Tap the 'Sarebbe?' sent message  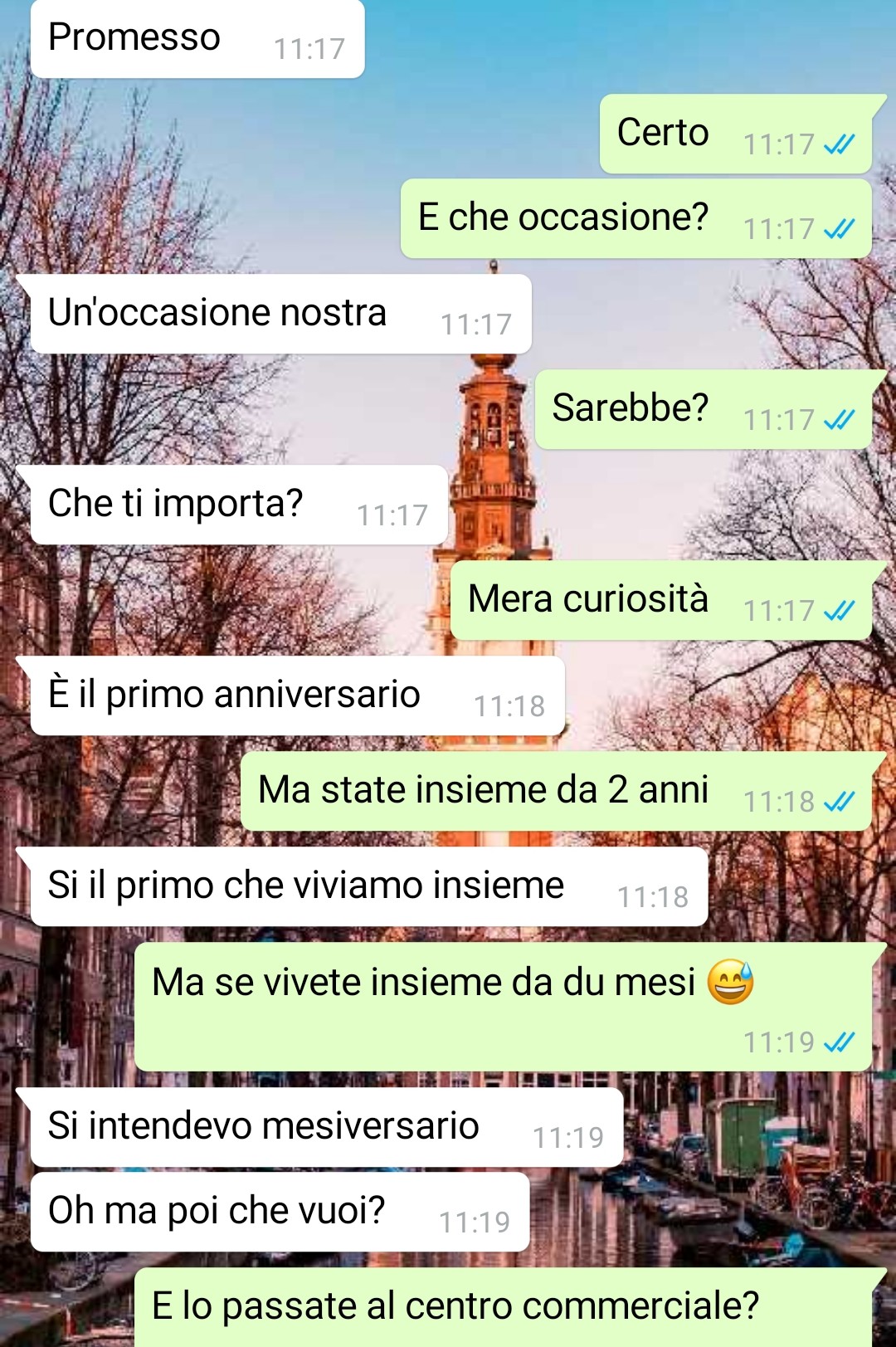(704, 409)
